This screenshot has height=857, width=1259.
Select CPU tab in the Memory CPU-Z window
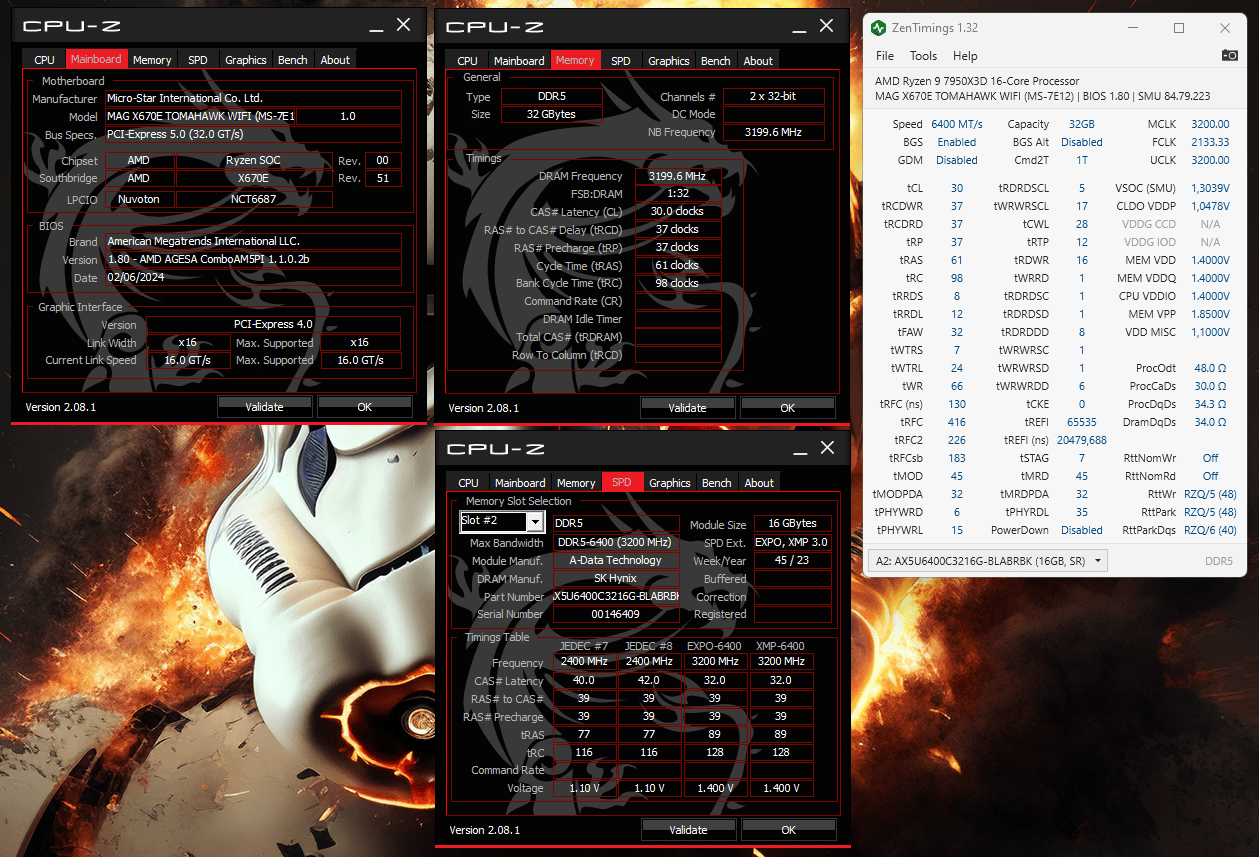pyautogui.click(x=467, y=60)
